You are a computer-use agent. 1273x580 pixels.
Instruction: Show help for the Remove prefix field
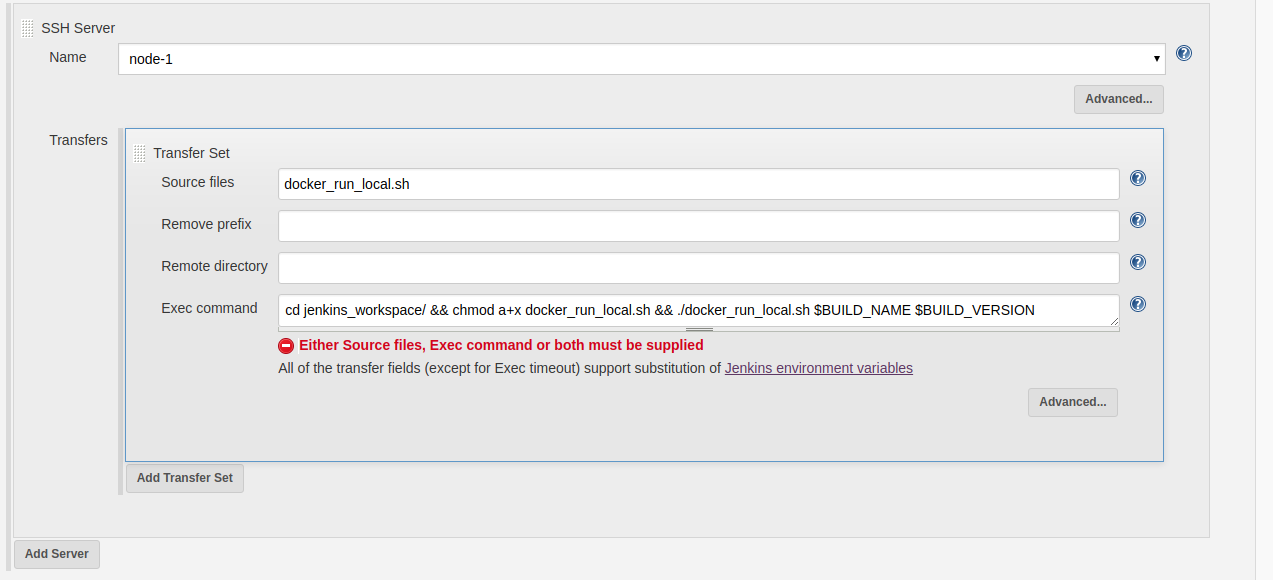pos(1138,221)
